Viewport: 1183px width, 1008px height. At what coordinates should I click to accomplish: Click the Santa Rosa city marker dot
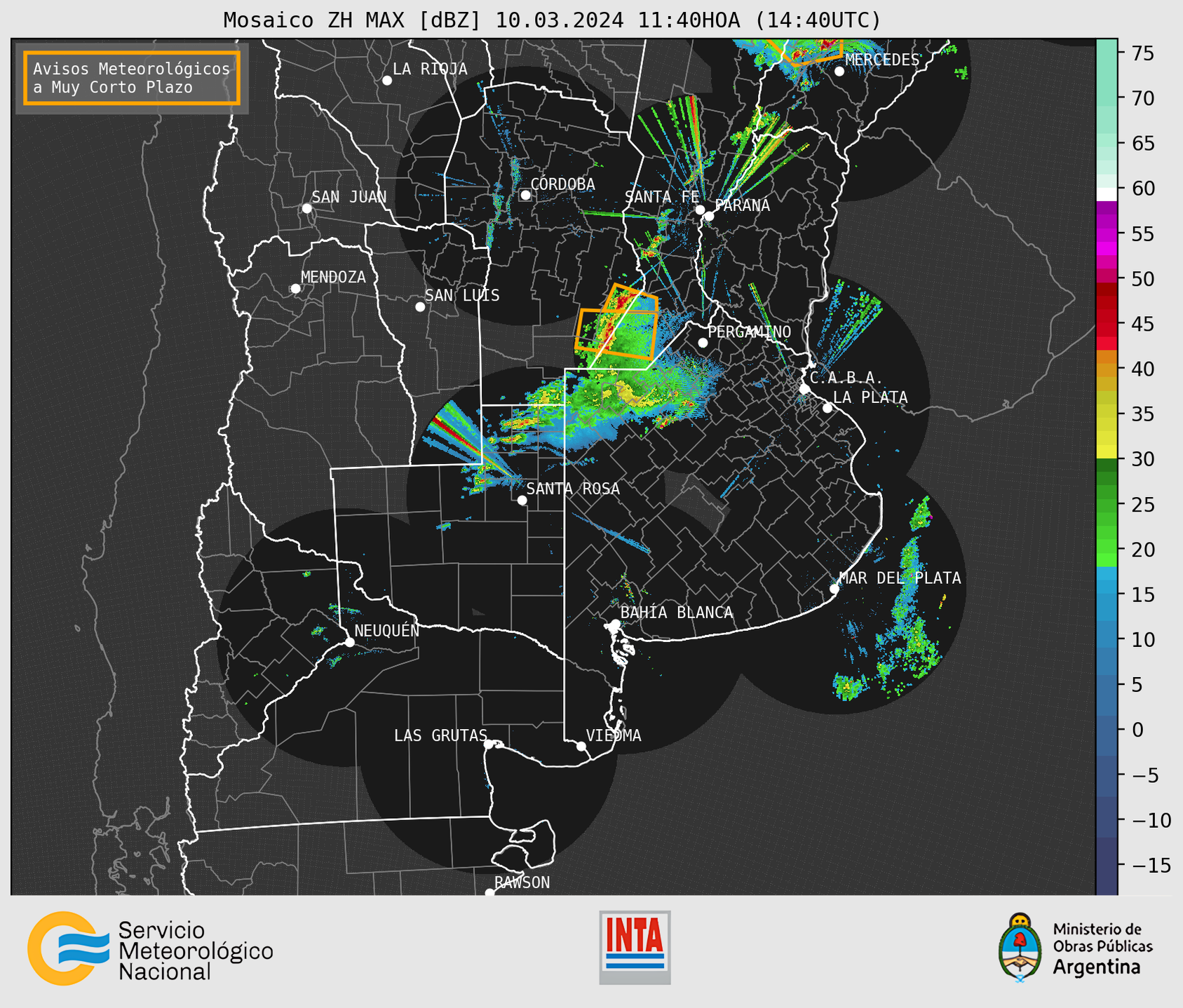522,500
